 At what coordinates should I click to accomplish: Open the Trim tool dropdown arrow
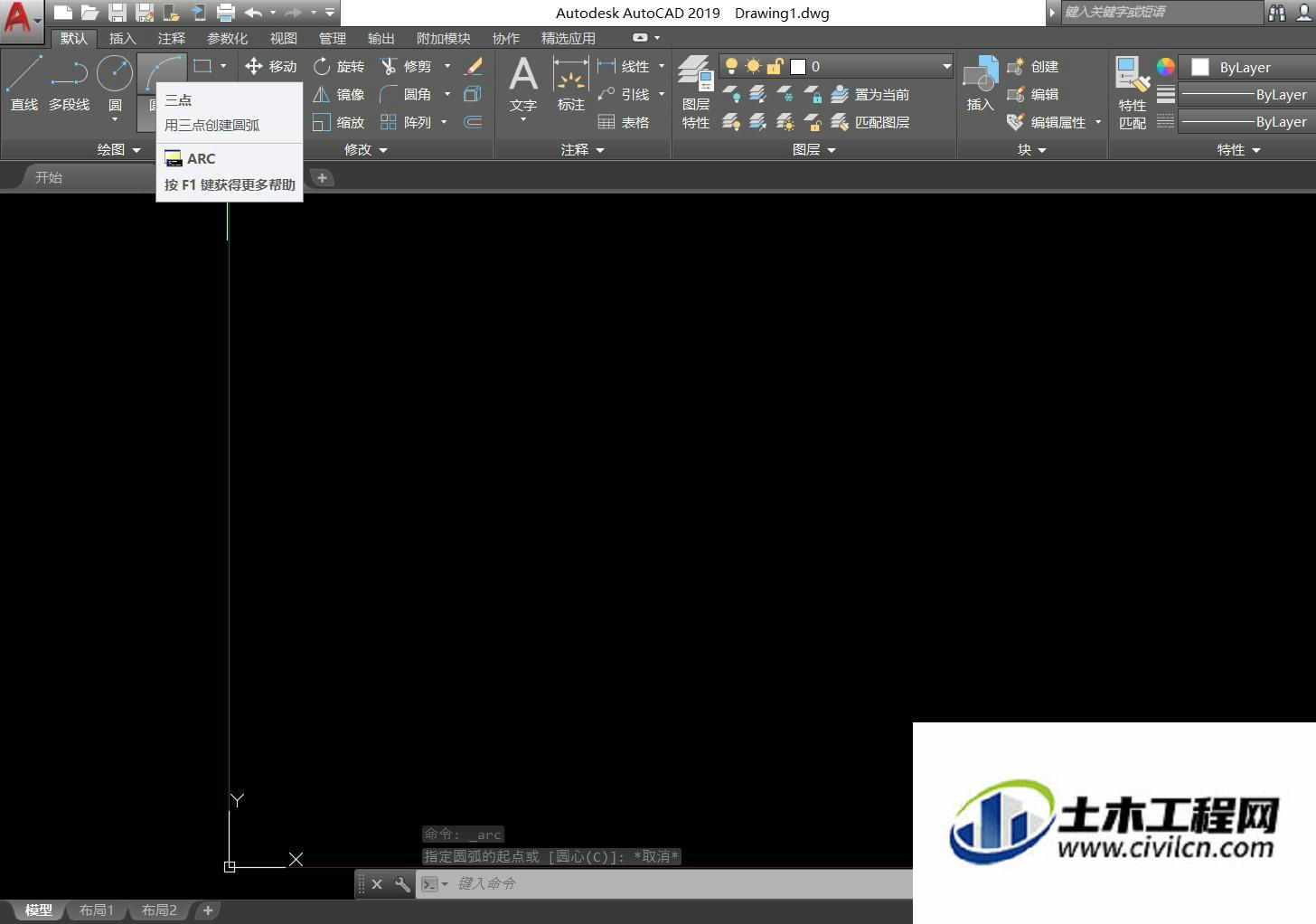click(446, 66)
